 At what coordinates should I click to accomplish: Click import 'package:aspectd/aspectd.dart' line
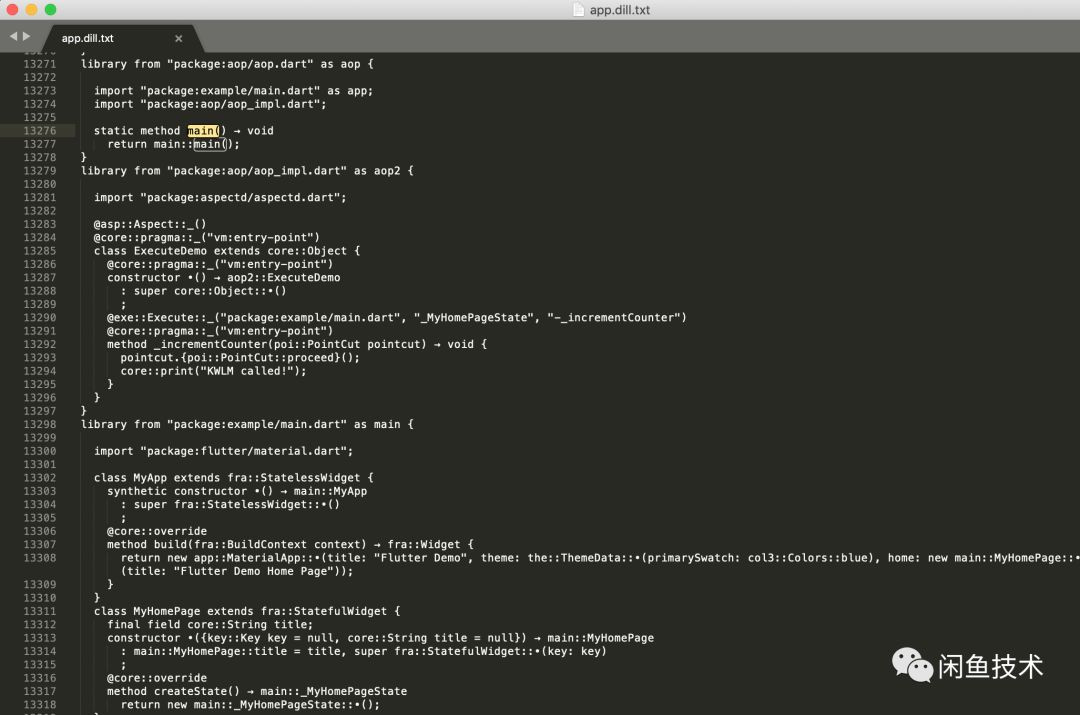click(220, 198)
